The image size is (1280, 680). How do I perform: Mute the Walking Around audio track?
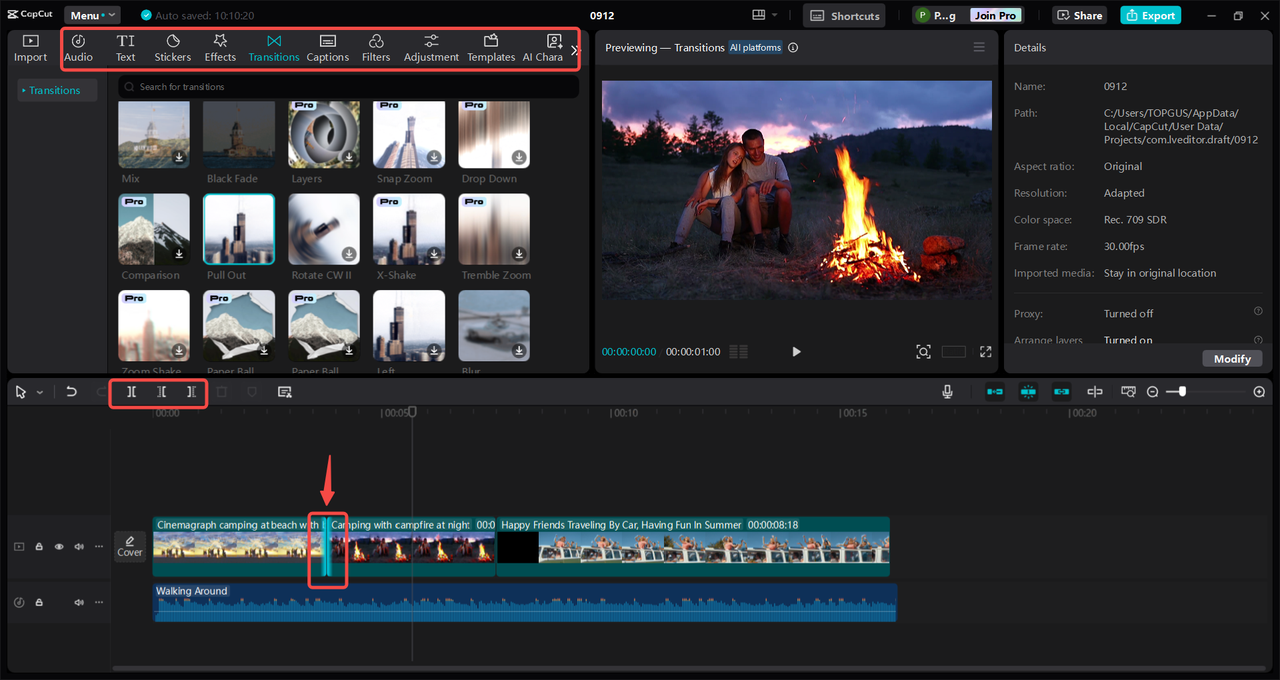point(79,602)
